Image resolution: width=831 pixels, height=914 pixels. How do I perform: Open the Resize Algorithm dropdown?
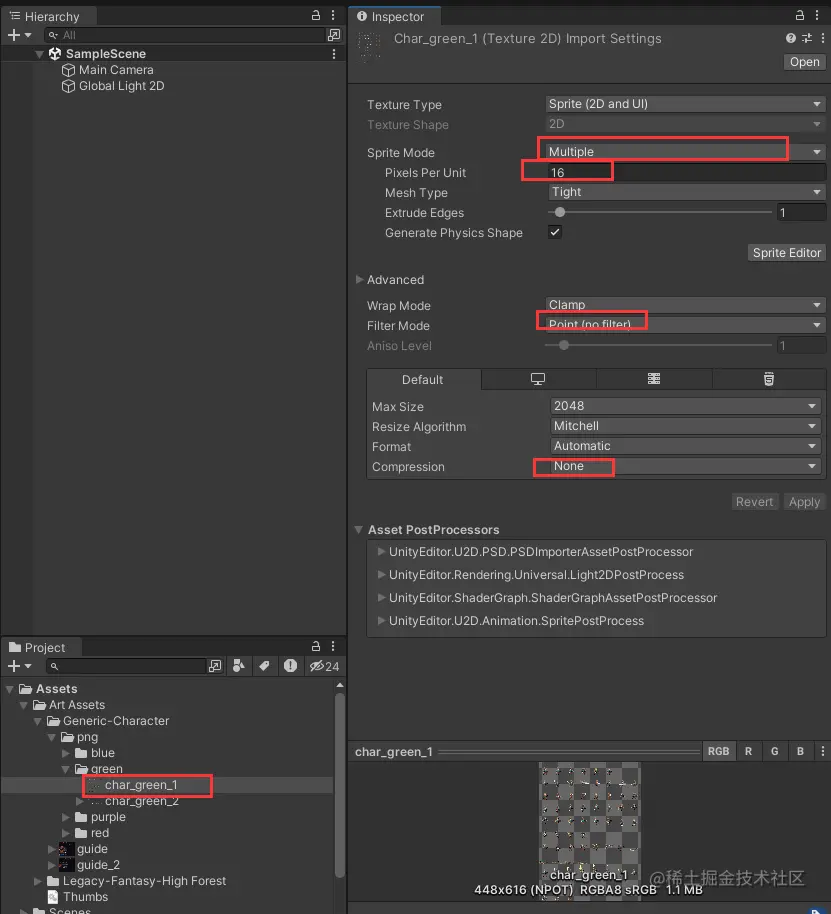pos(685,426)
